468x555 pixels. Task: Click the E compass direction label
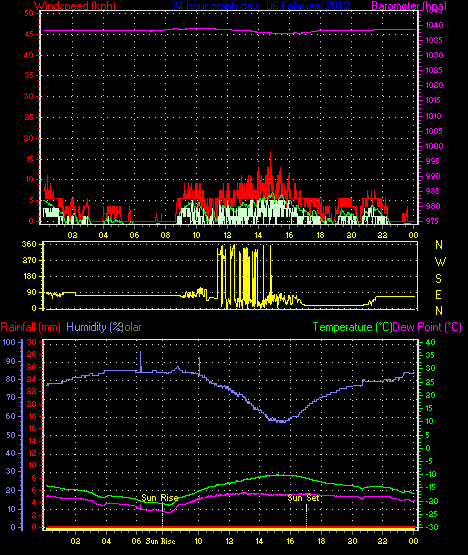tap(438, 294)
